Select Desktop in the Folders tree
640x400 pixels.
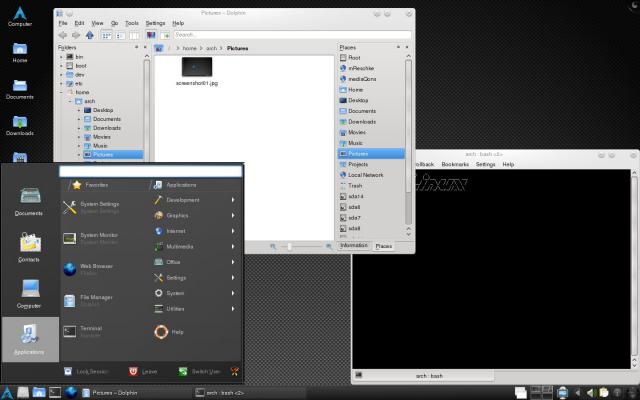click(x=98, y=110)
